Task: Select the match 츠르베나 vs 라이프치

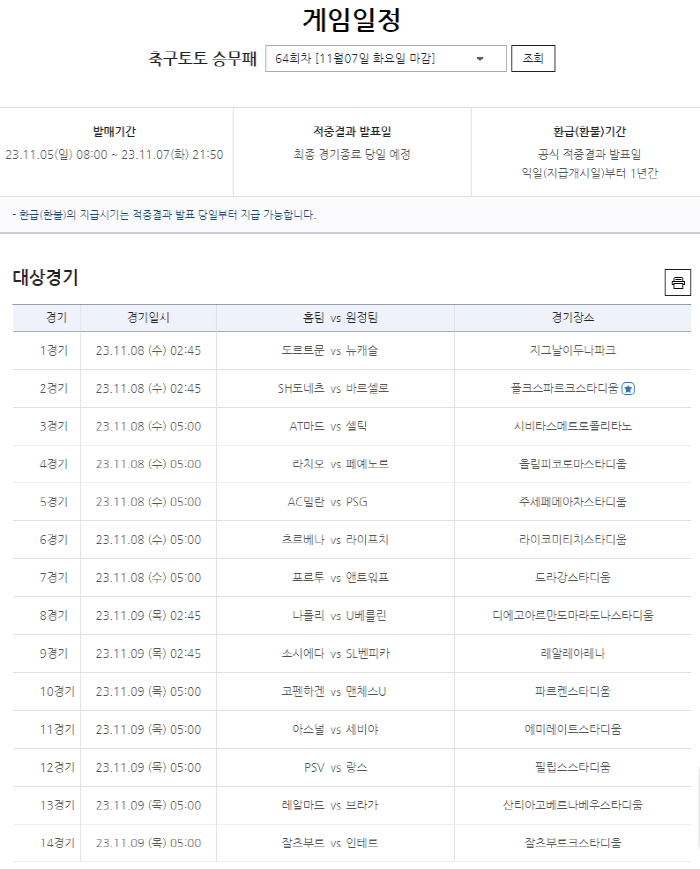Action: (x=335, y=540)
